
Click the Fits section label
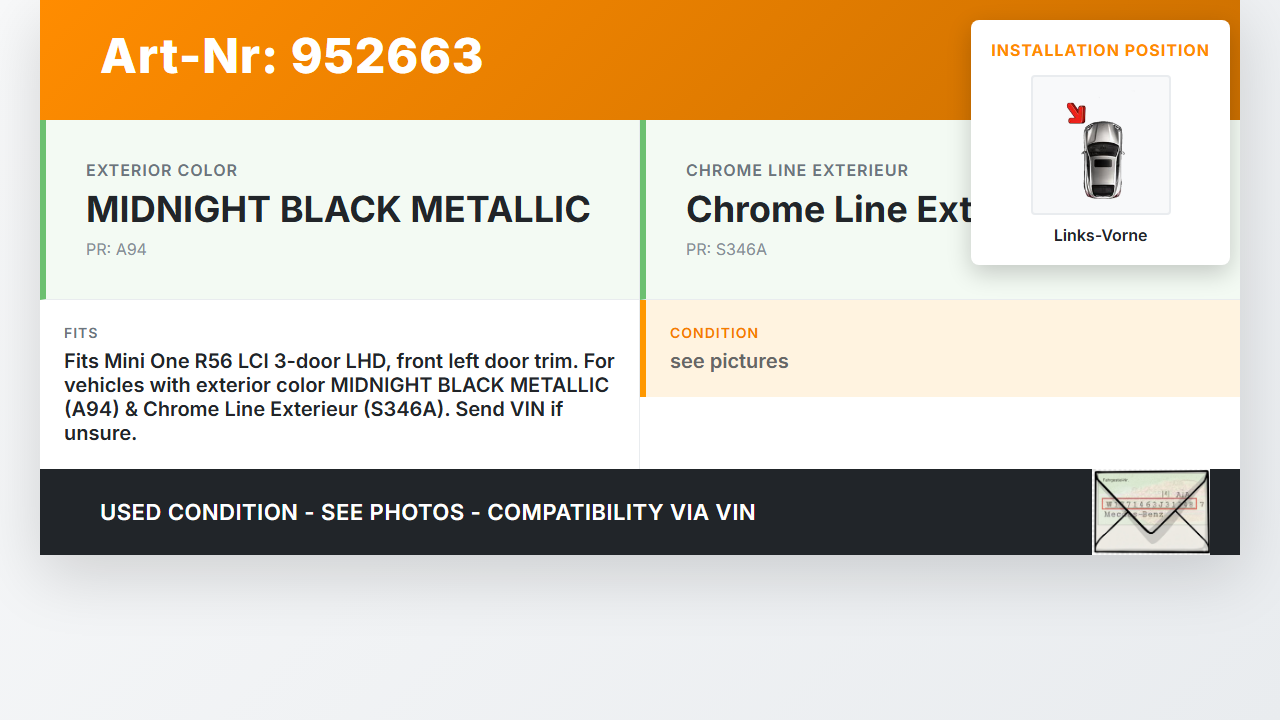[81, 333]
